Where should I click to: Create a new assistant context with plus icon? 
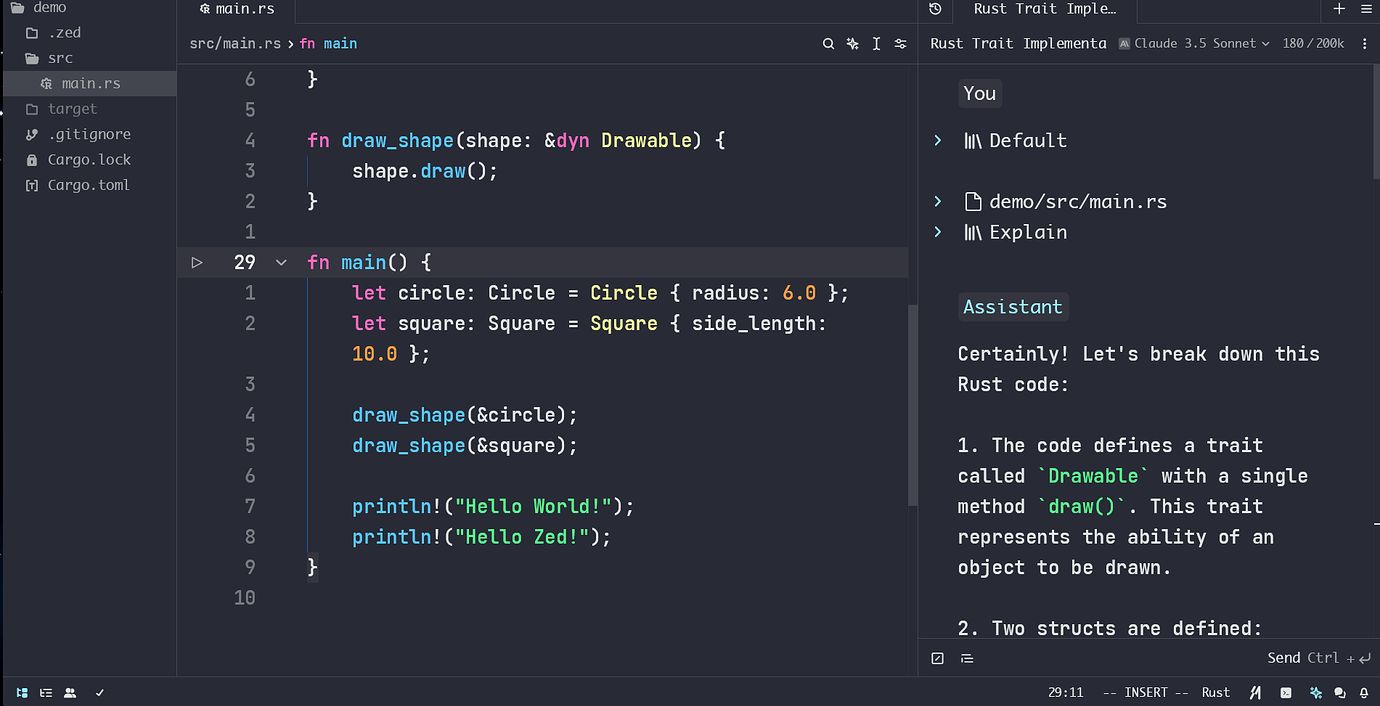point(1339,9)
